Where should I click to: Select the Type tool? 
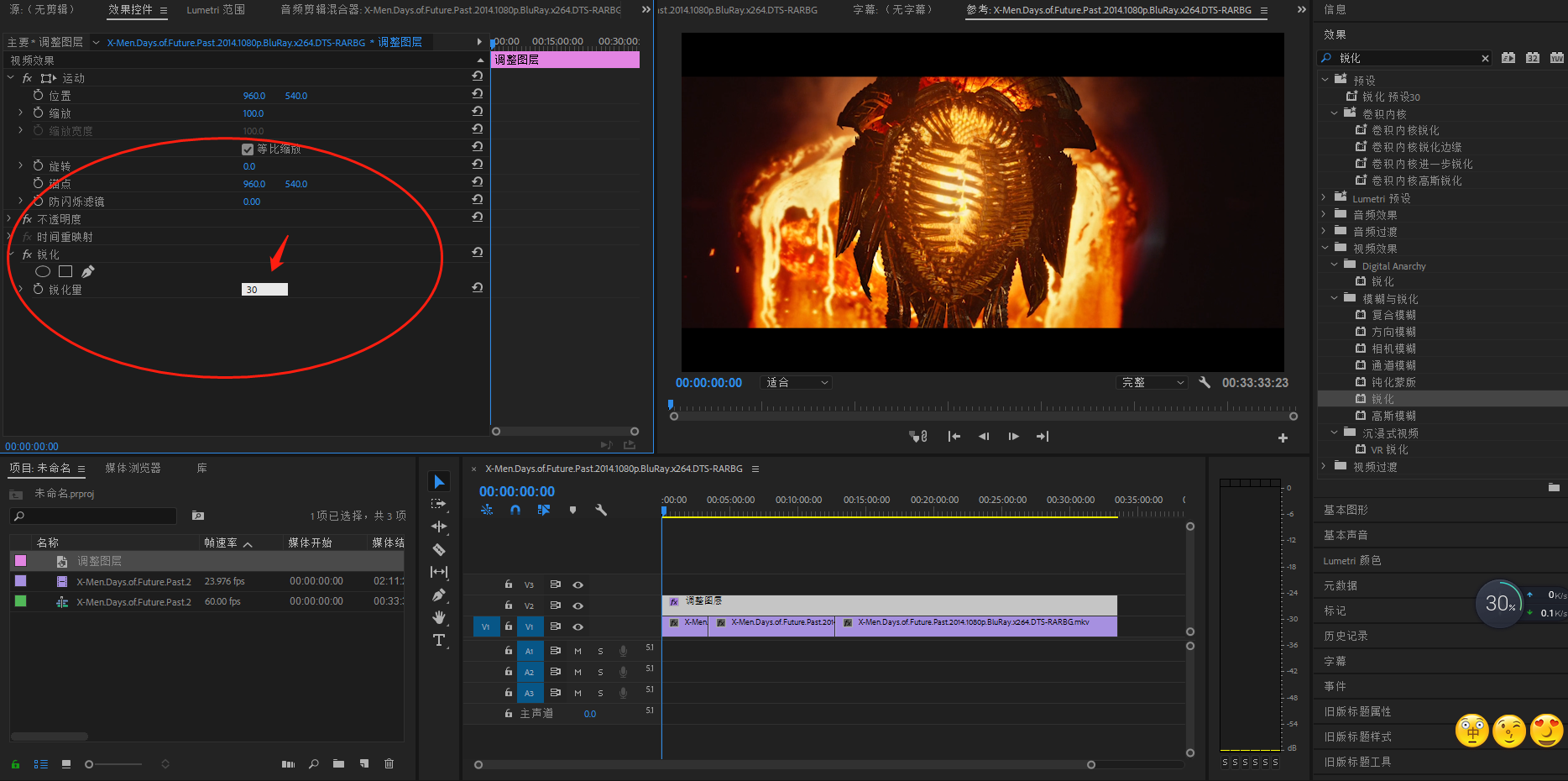pos(439,640)
